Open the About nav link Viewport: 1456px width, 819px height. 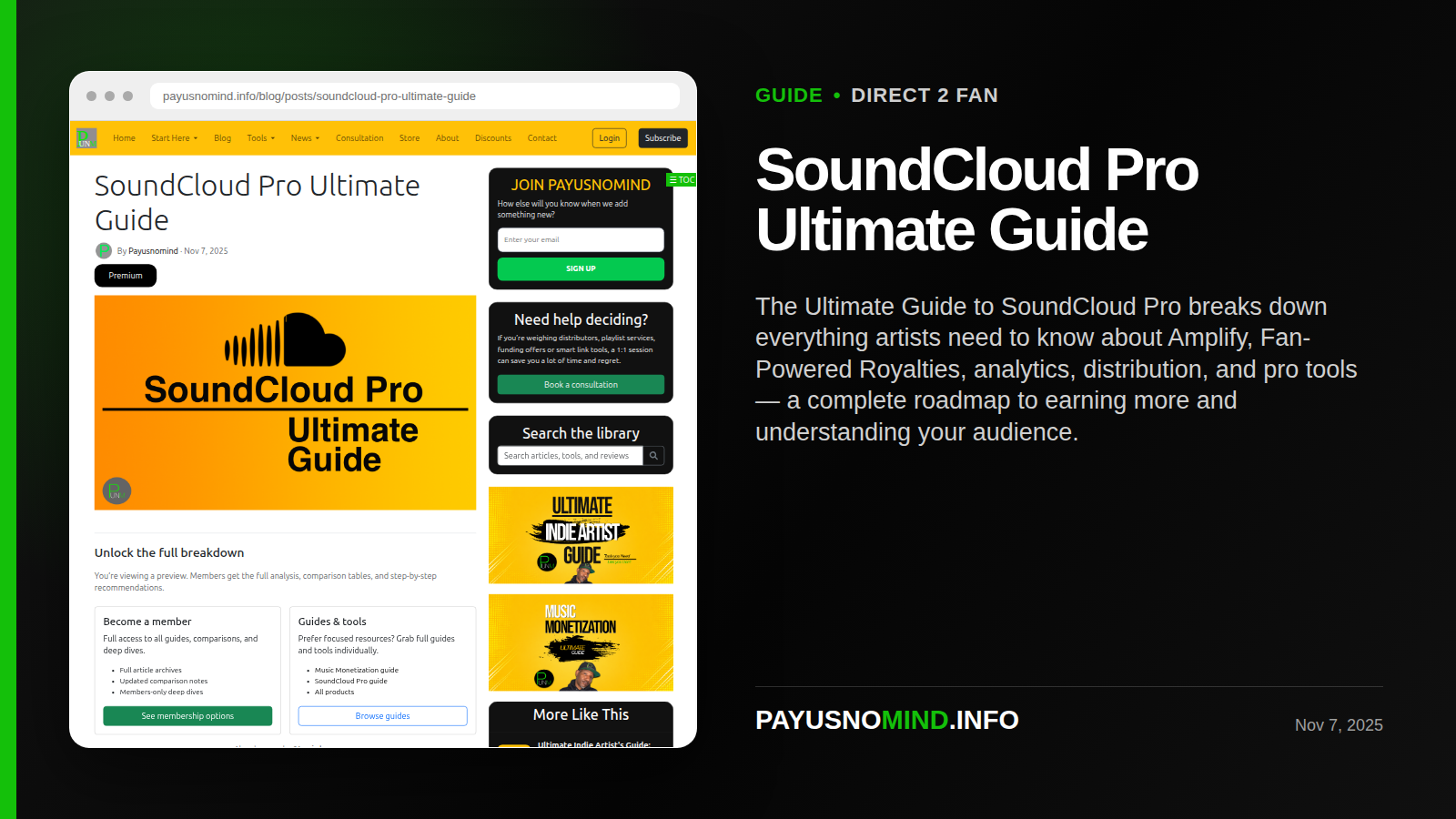pos(447,138)
